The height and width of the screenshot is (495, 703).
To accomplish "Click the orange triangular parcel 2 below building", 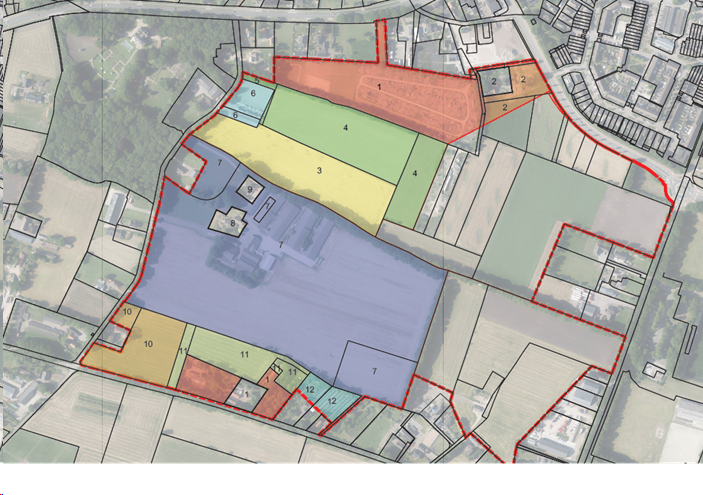I will pyautogui.click(x=505, y=106).
